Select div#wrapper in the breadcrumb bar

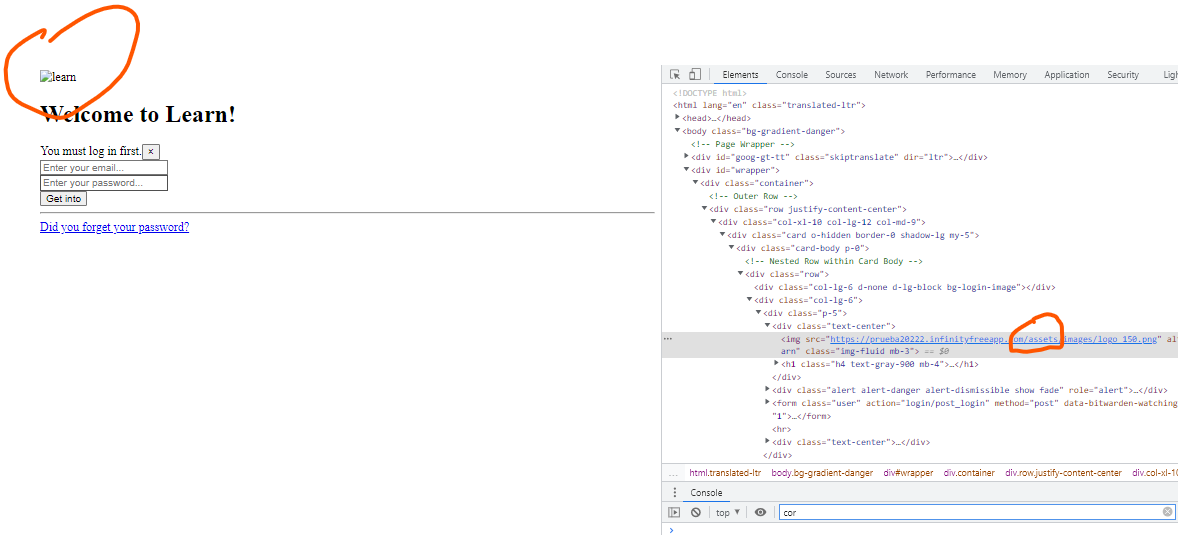(908, 473)
